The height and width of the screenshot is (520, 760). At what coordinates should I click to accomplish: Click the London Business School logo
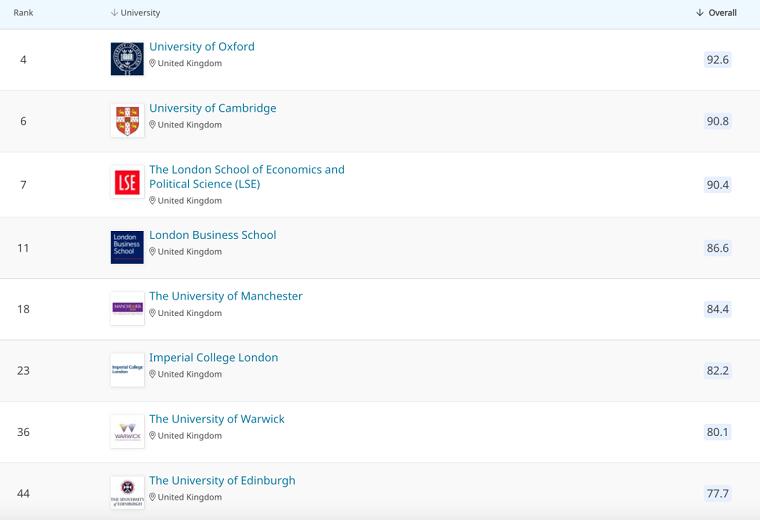click(127, 247)
